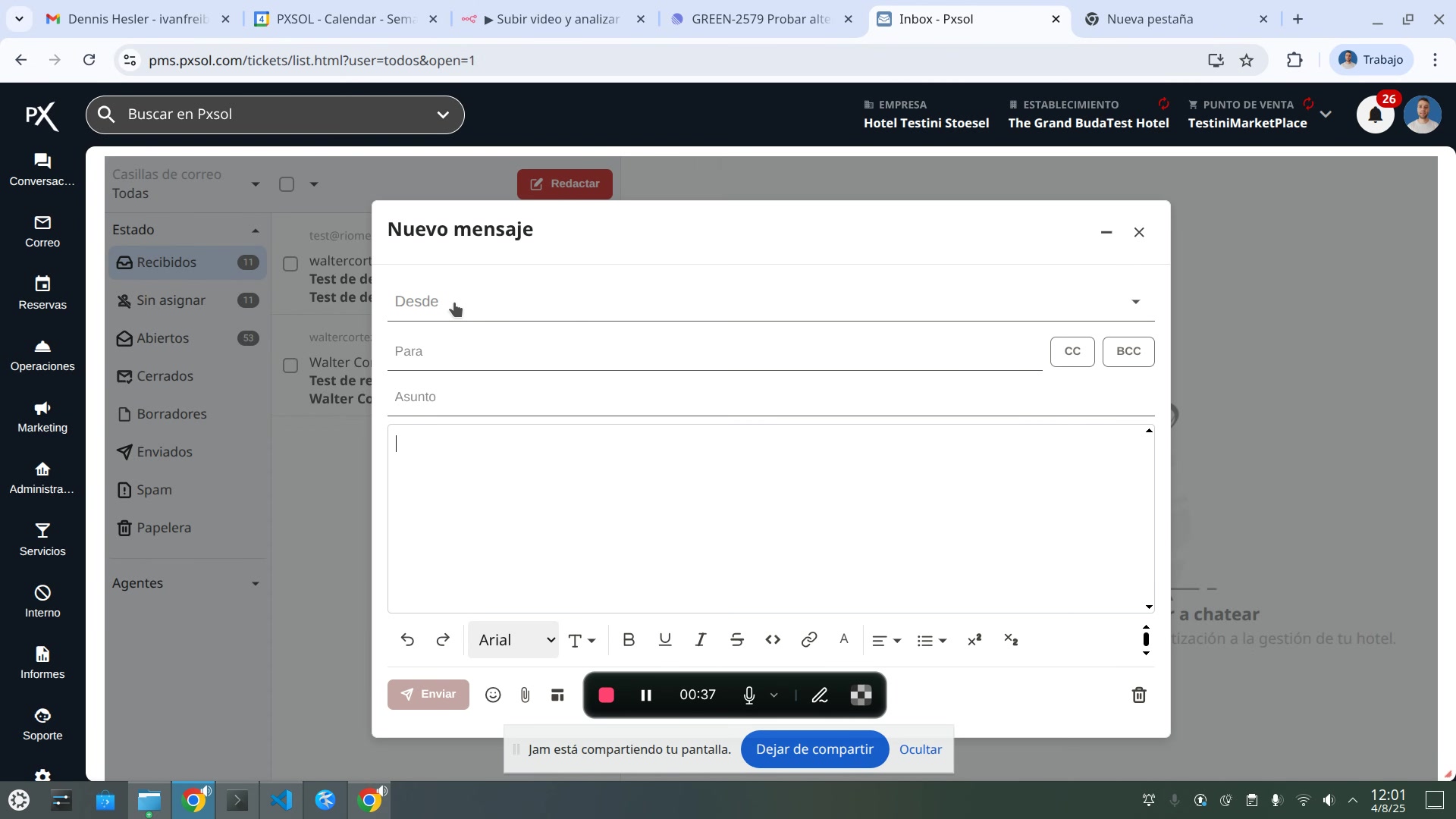1456x819 pixels.
Task: Click the CC button
Action: tap(1072, 352)
